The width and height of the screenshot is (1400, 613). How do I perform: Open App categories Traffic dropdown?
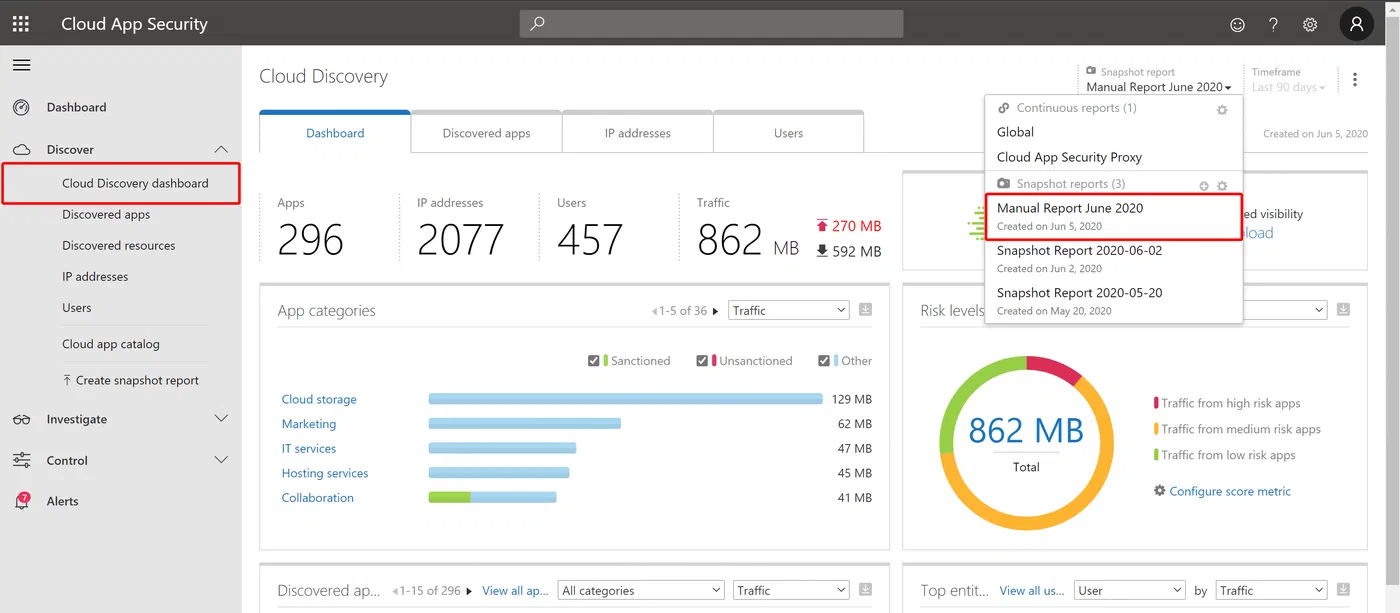click(x=789, y=311)
